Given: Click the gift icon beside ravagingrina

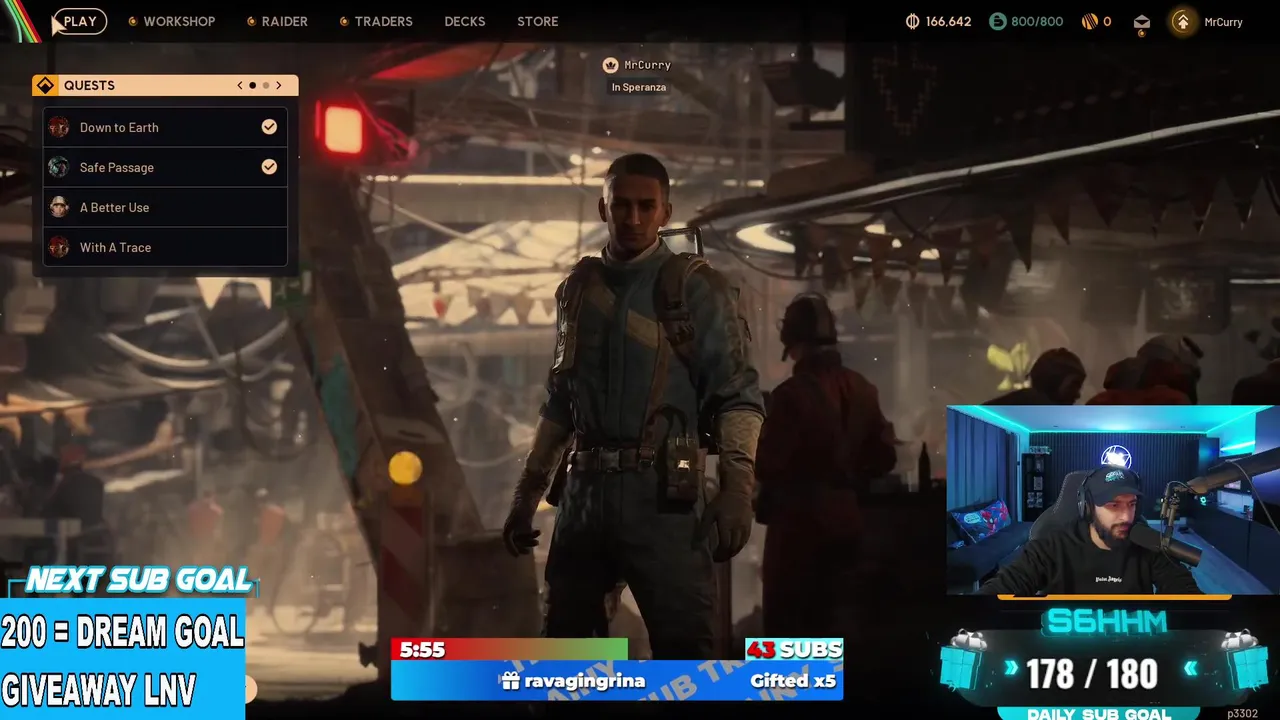Looking at the screenshot, I should tap(511, 681).
